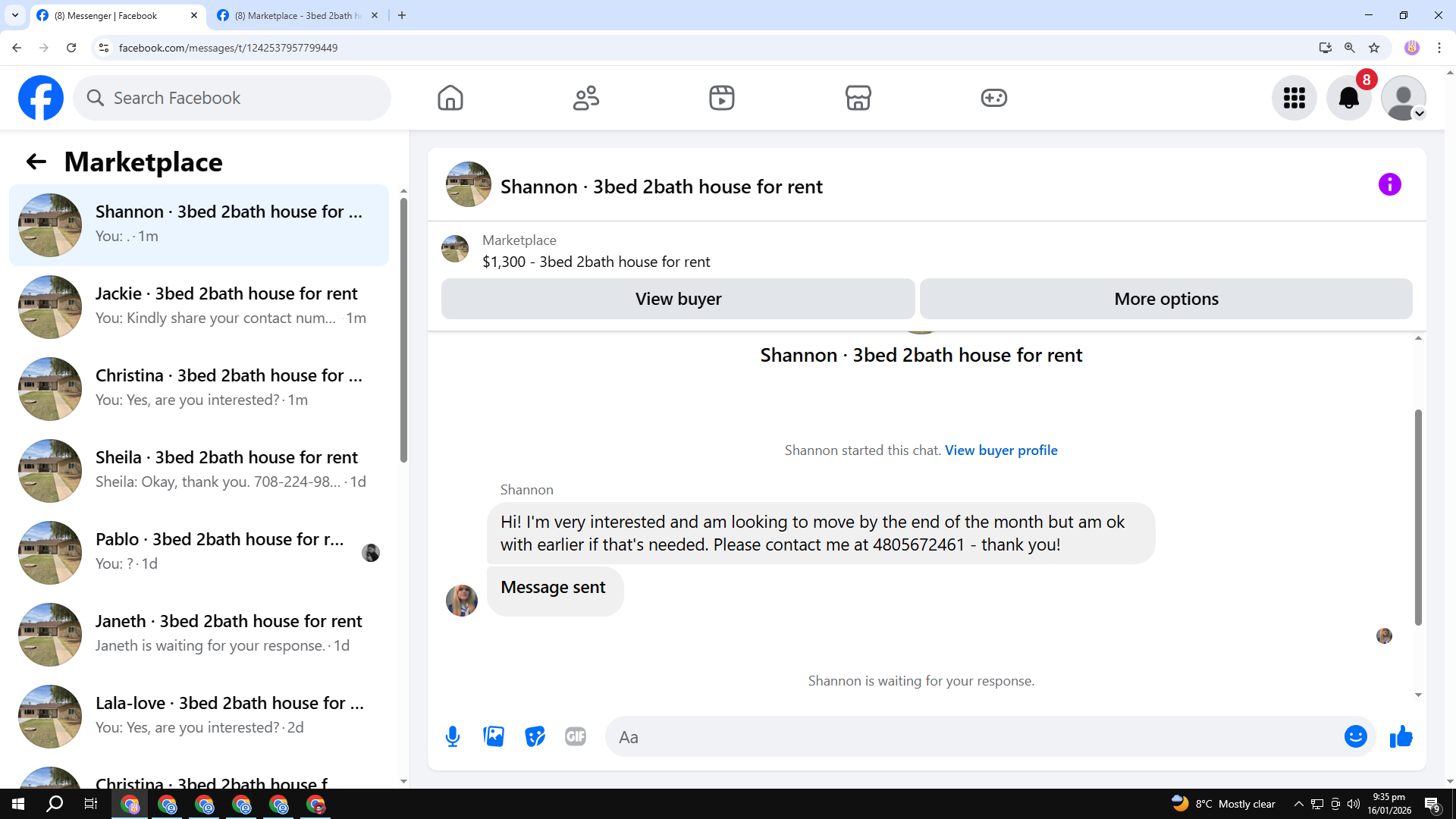Viewport: 1456px width, 819px height.
Task: Open the notifications bell
Action: 1348,98
